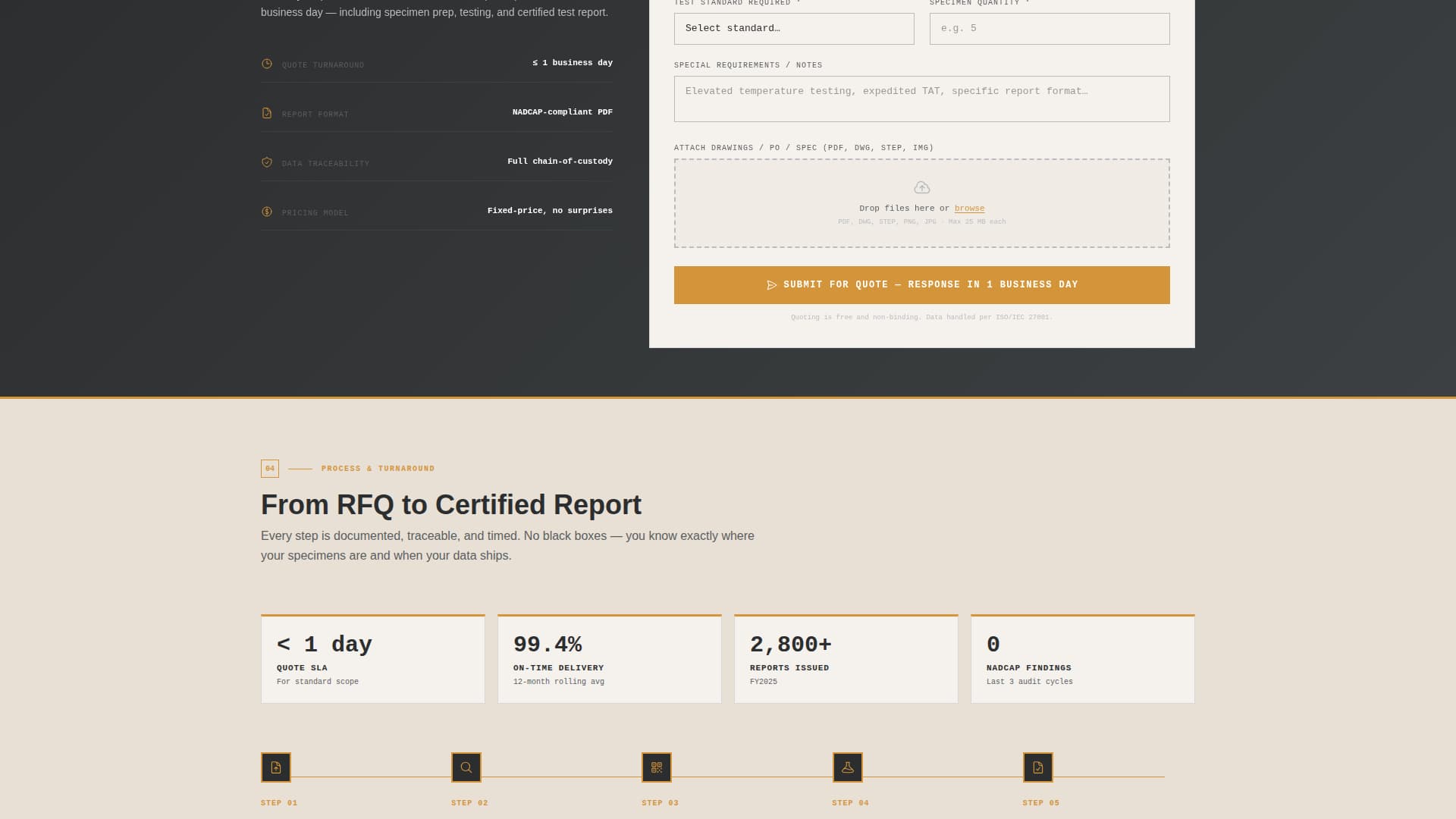Click the arrow icon inside the submit button
This screenshot has width=1456, height=819.
pyautogui.click(x=772, y=284)
